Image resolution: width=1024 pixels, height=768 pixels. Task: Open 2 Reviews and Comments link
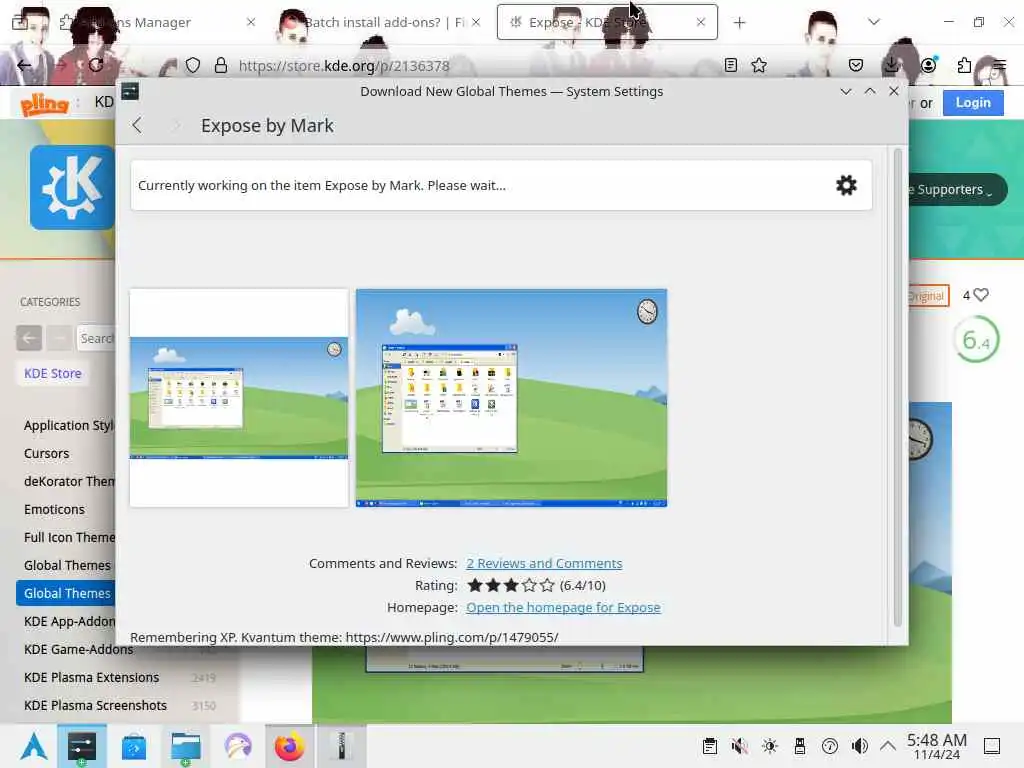click(x=544, y=563)
